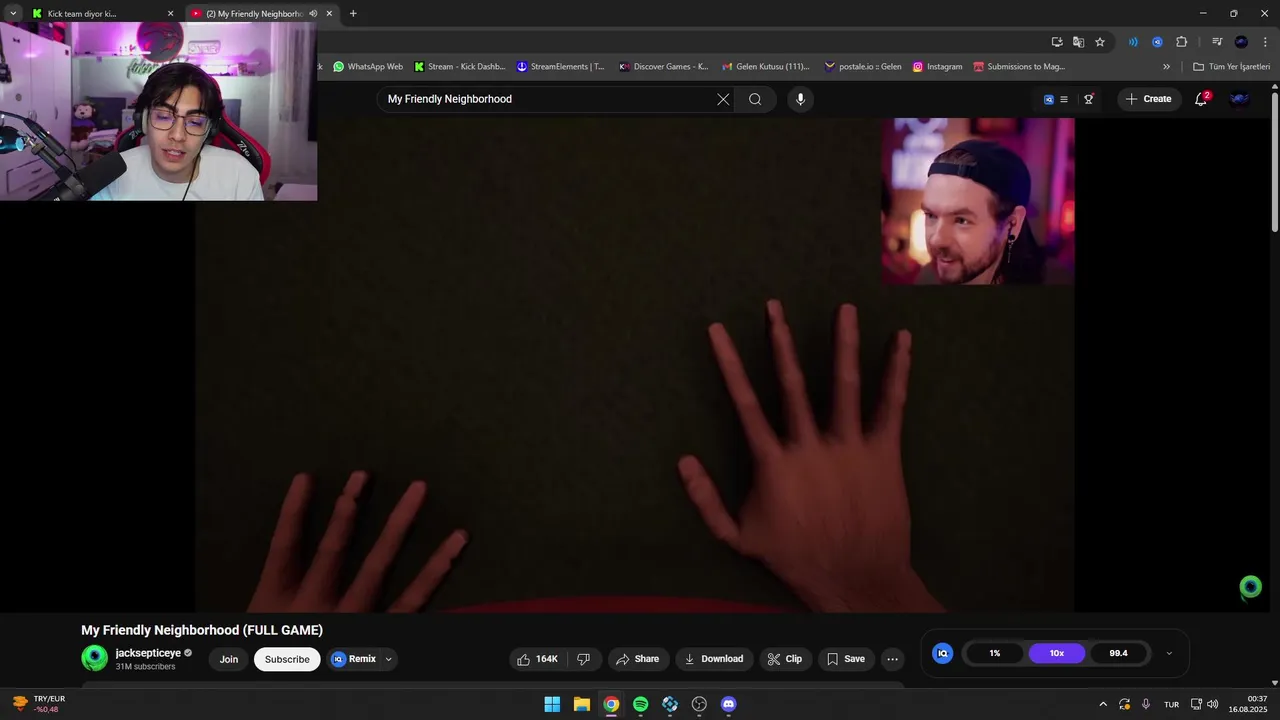Click the 10x purple stat pill

point(1056,653)
